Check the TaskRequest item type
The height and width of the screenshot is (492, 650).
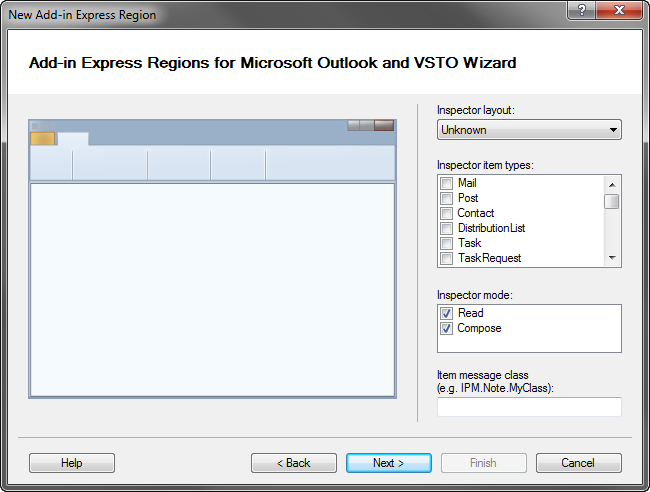click(x=446, y=258)
